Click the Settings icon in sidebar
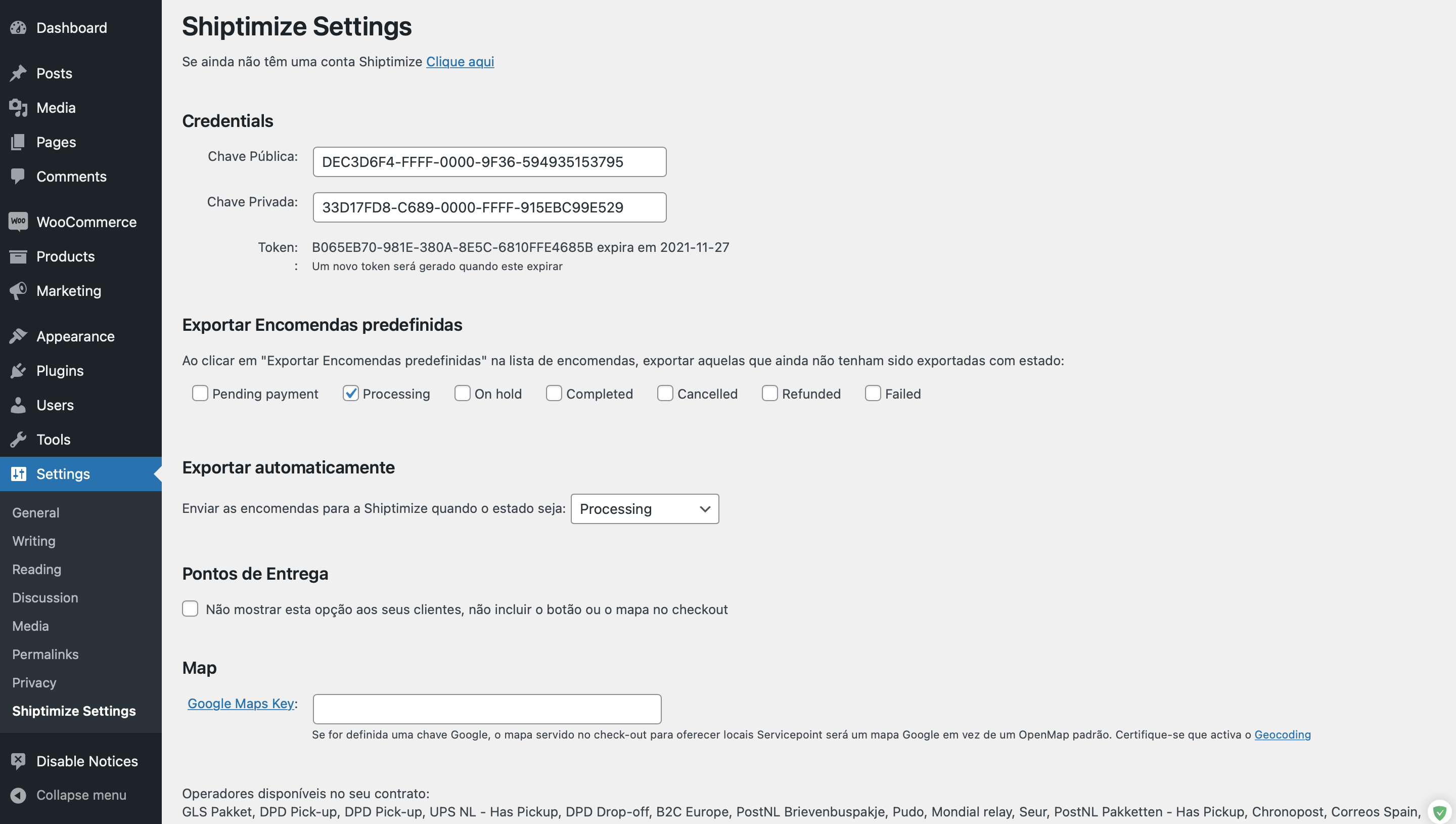1456x824 pixels. tap(19, 472)
